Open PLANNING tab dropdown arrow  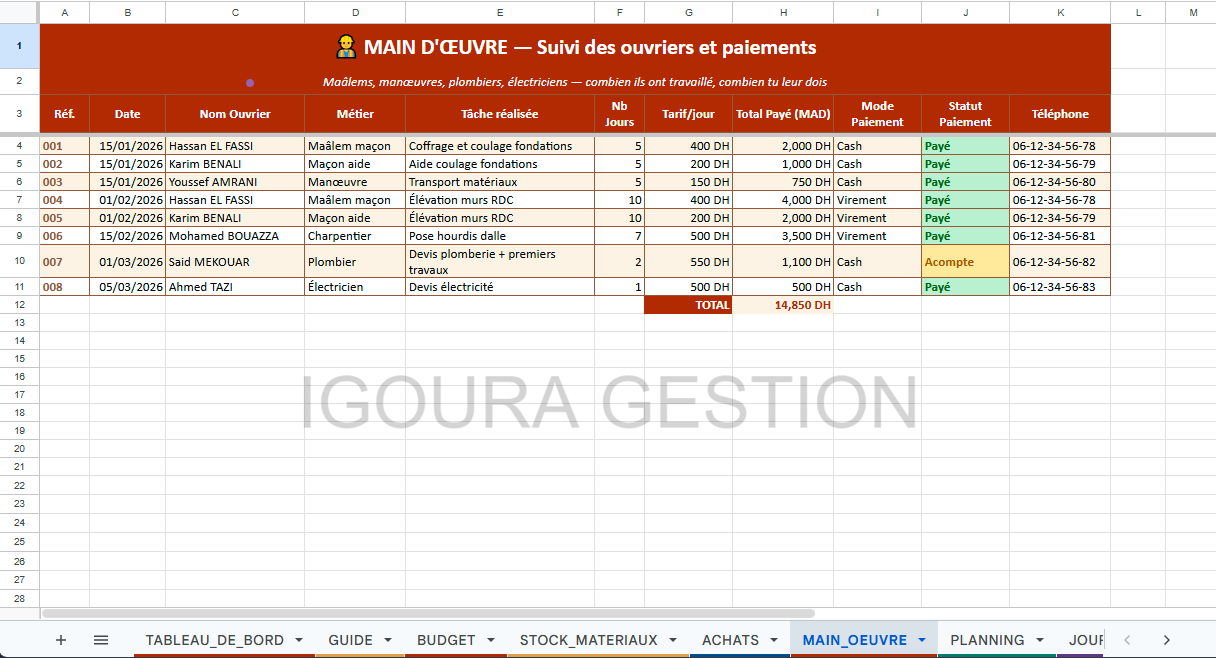tap(1040, 640)
